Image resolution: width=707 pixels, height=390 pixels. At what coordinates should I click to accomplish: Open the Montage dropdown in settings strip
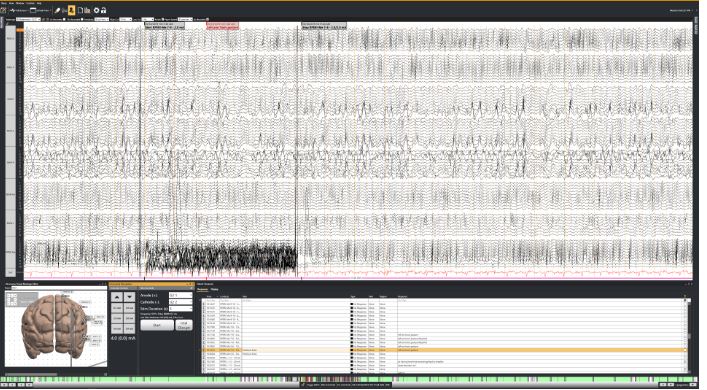(x=28, y=19)
